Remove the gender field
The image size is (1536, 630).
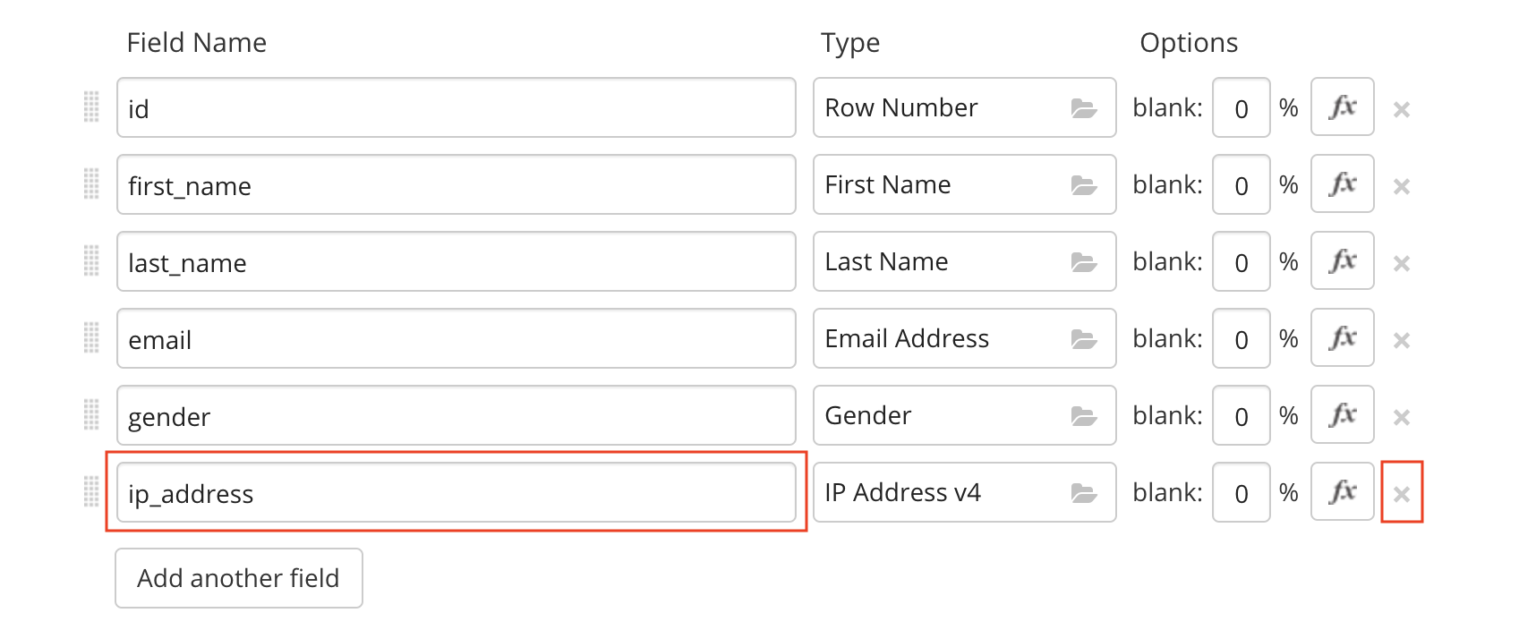point(1402,415)
